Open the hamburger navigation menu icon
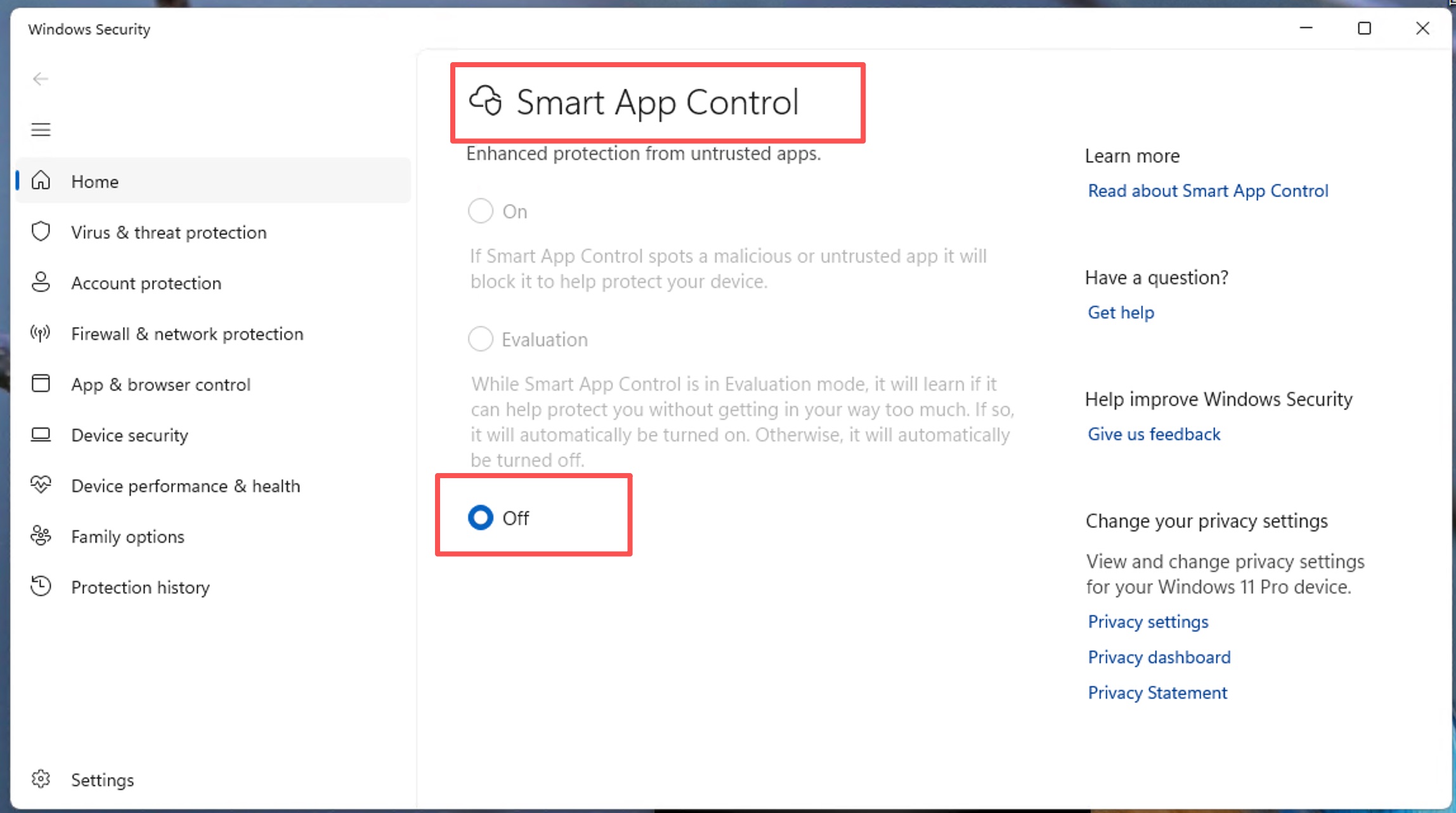 click(x=41, y=129)
